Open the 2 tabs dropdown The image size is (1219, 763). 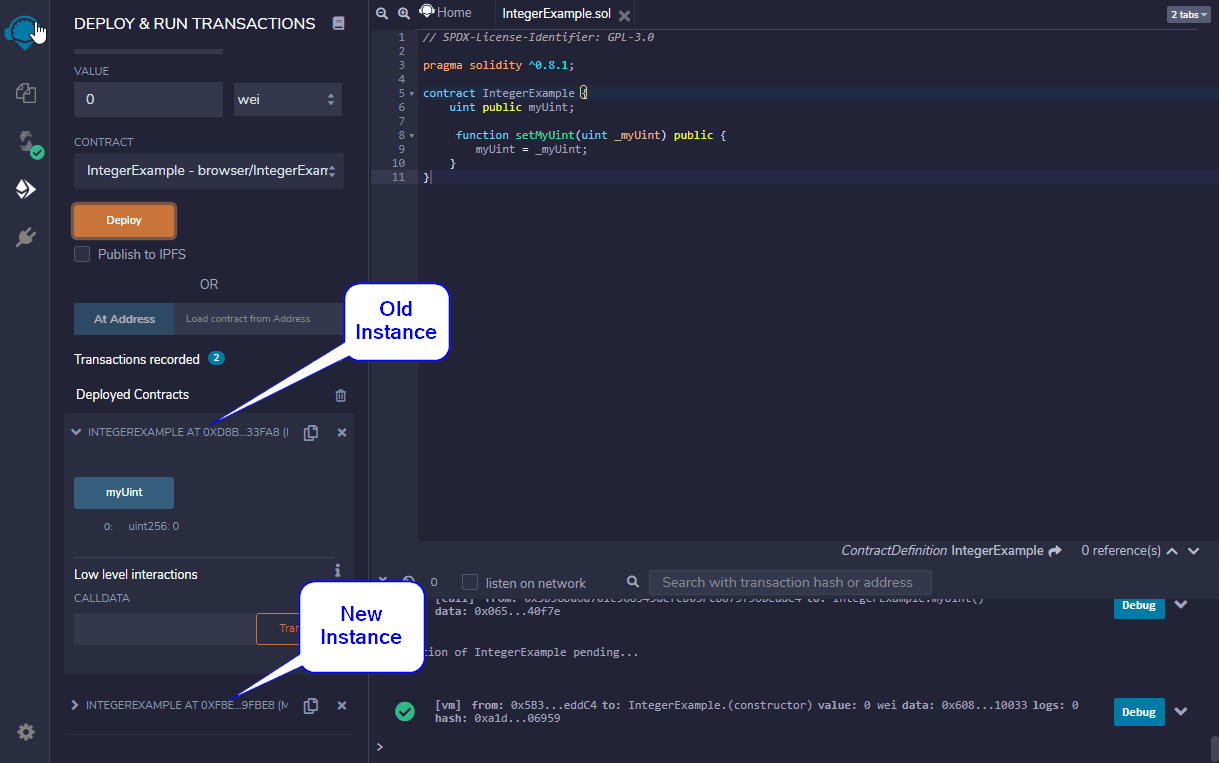[1188, 14]
